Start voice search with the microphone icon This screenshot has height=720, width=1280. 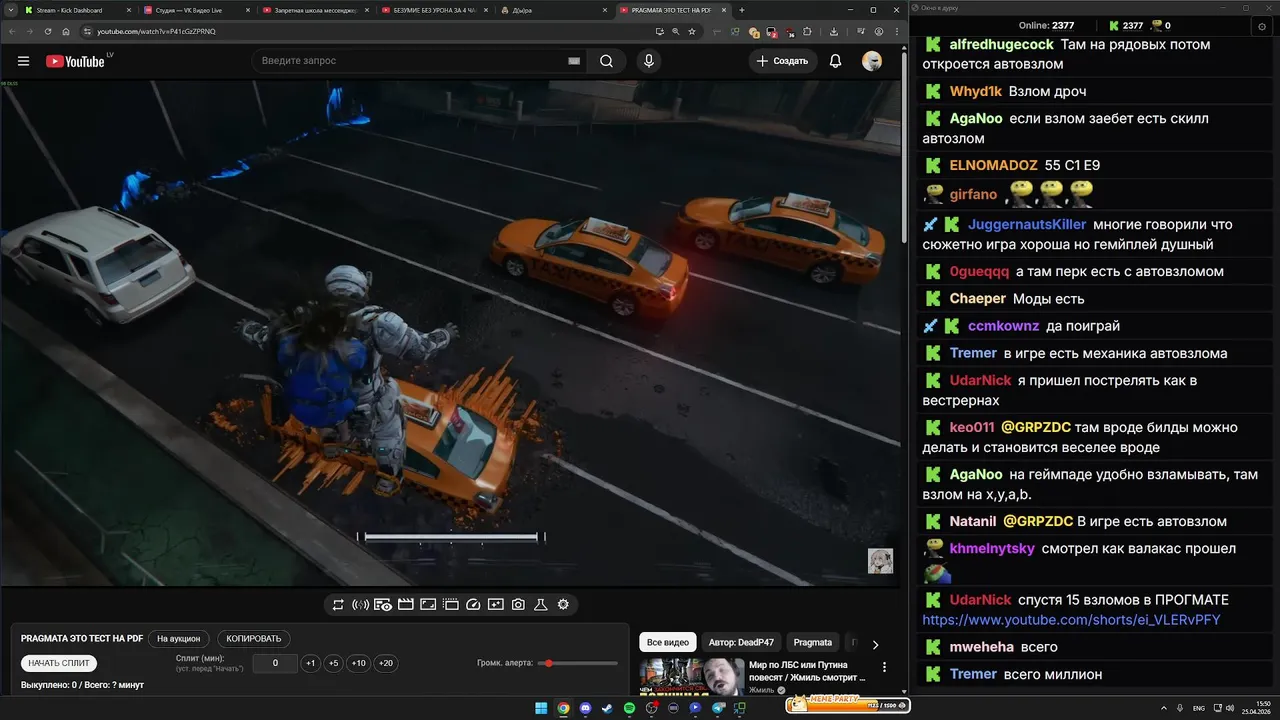click(649, 61)
